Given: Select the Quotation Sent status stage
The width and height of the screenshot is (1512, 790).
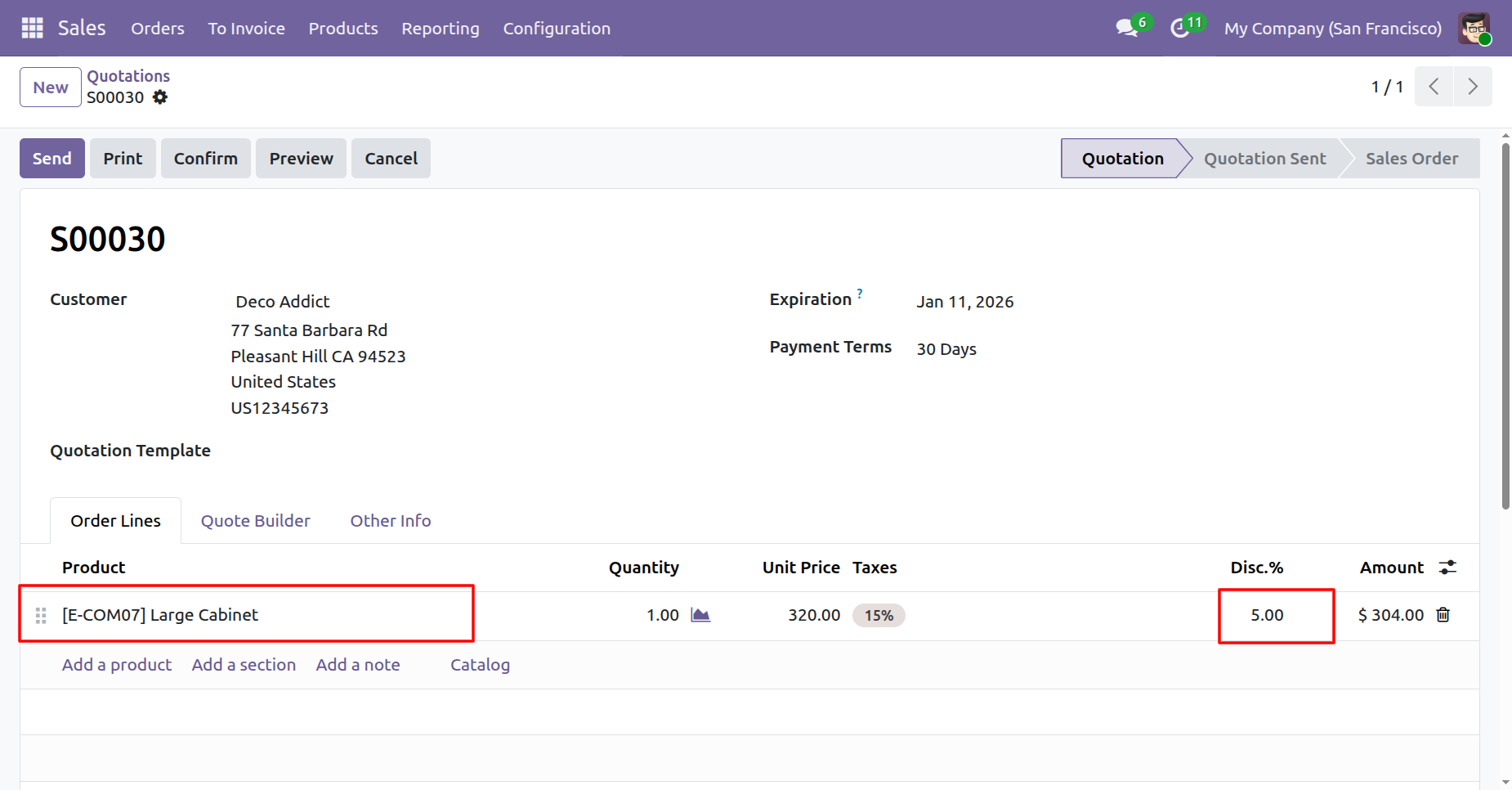Looking at the screenshot, I should pyautogui.click(x=1264, y=159).
